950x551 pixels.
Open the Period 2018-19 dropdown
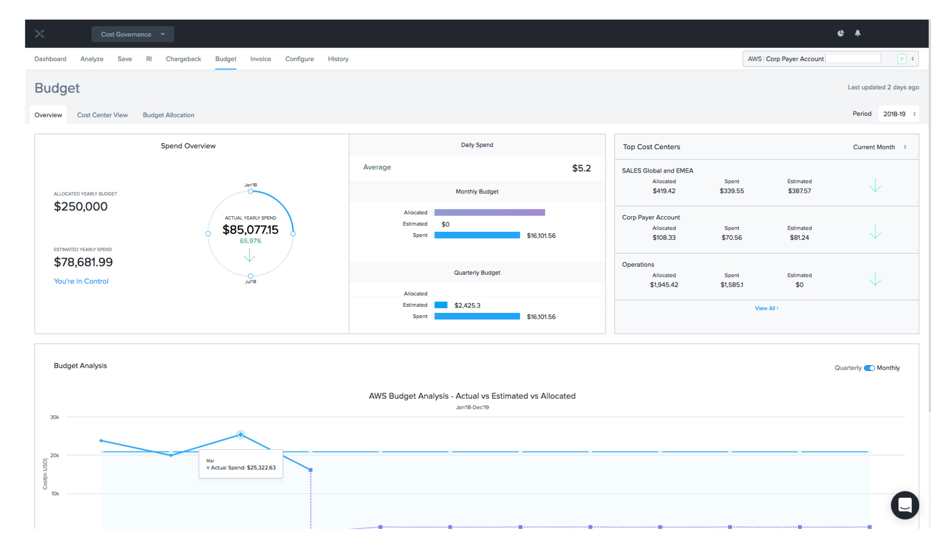[898, 114]
